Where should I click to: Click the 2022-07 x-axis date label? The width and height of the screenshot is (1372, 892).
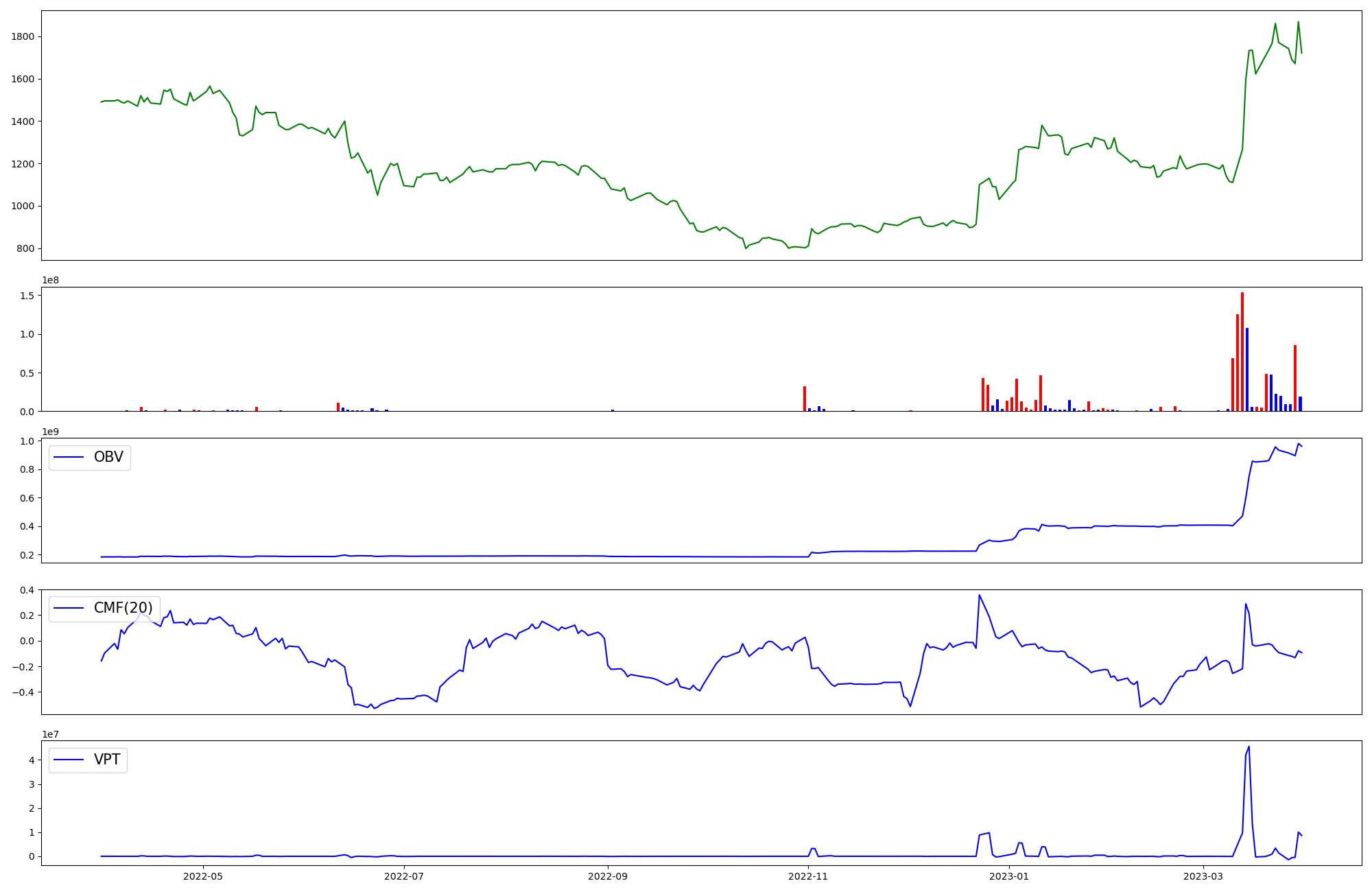pyautogui.click(x=404, y=876)
